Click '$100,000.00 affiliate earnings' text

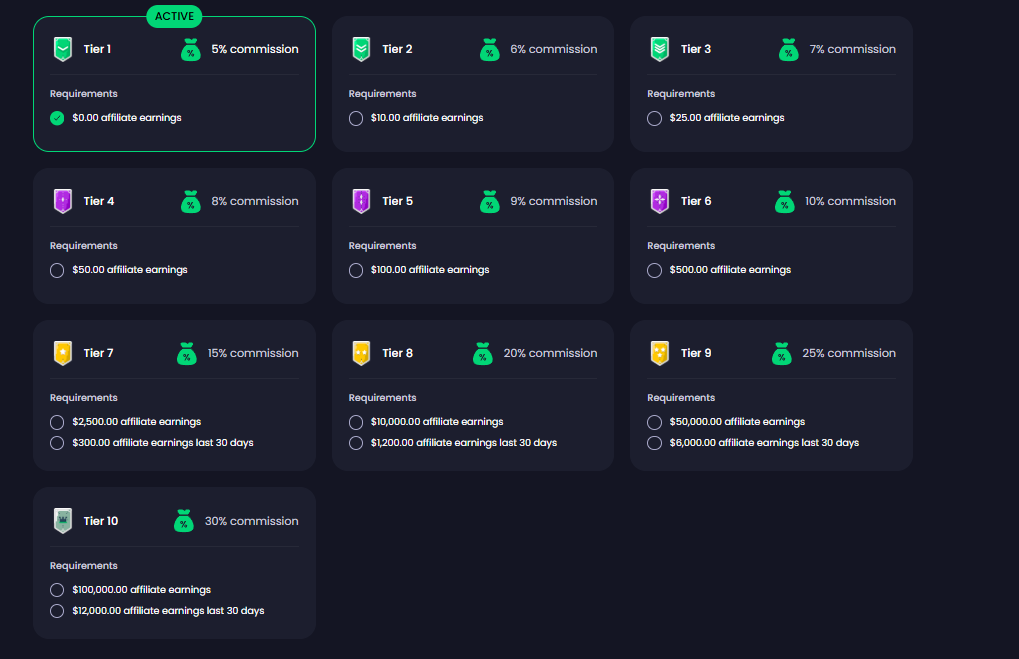pos(142,590)
